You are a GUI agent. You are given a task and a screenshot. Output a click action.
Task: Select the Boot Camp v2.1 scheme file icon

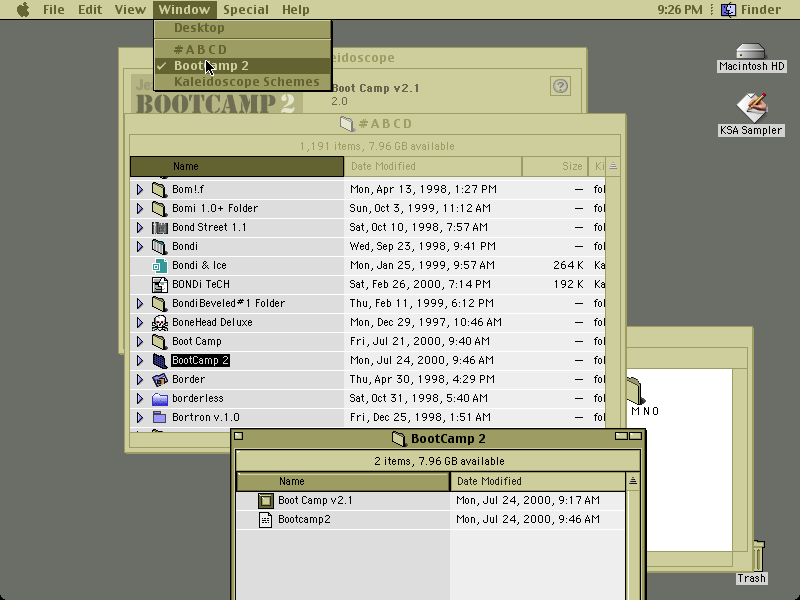pos(265,501)
